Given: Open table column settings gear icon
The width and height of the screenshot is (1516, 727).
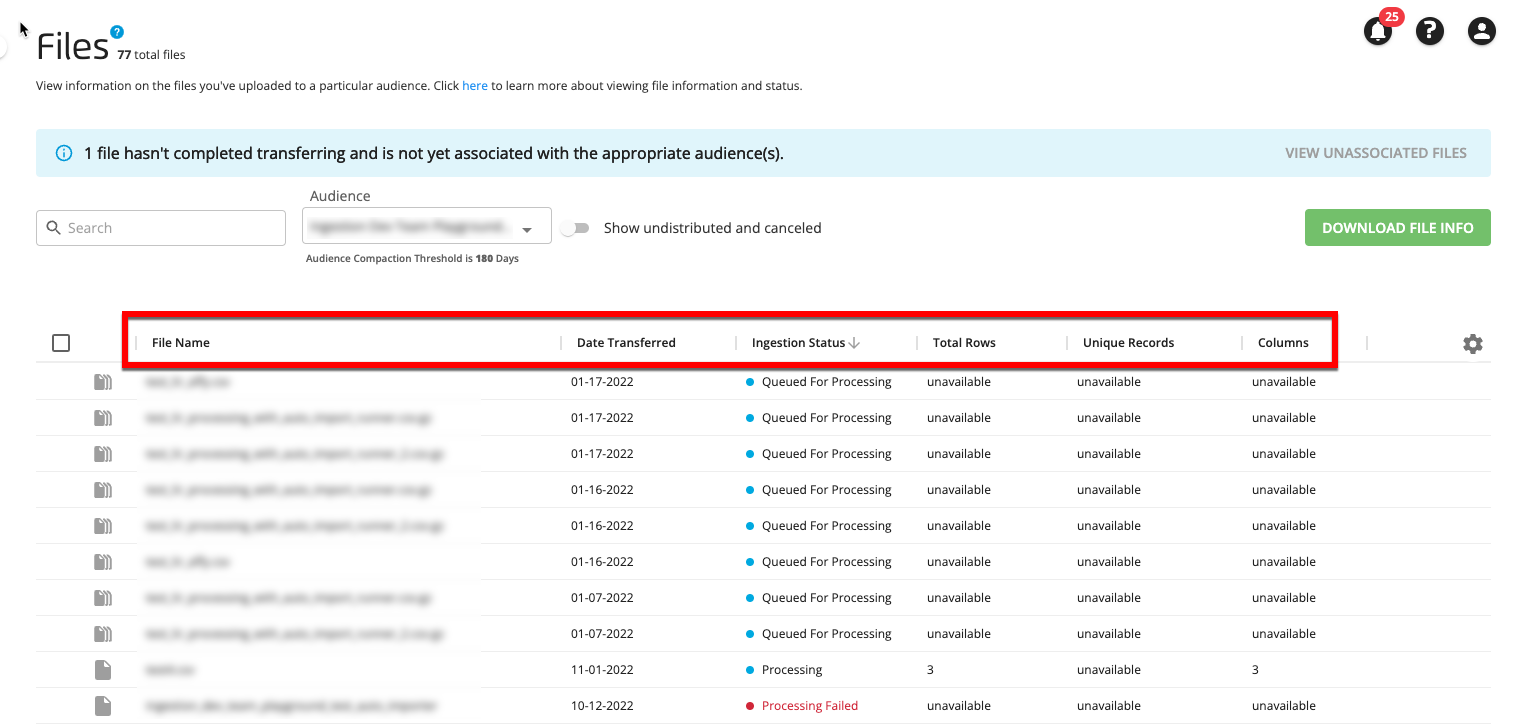Looking at the screenshot, I should click(x=1472, y=344).
